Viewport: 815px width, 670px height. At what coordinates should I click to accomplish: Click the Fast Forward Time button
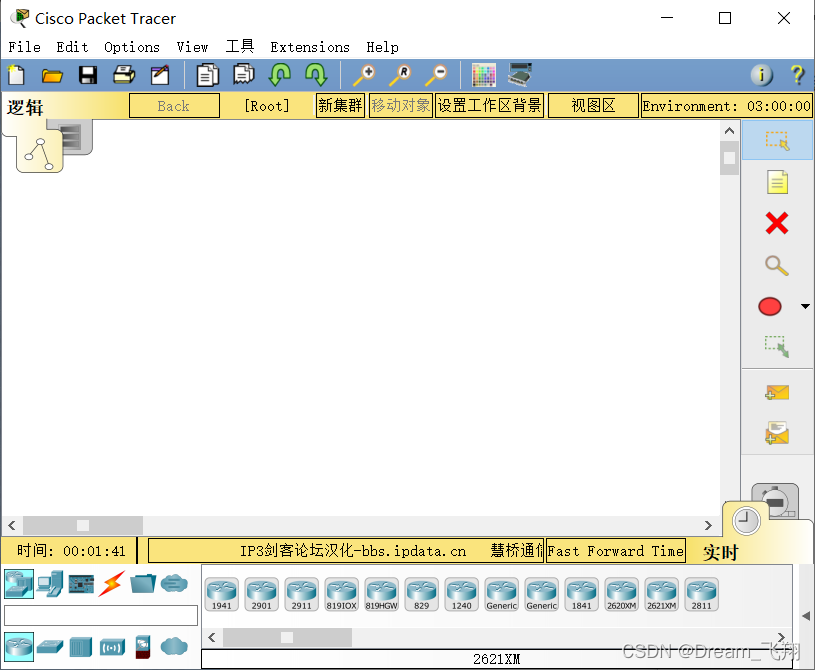(x=616, y=551)
